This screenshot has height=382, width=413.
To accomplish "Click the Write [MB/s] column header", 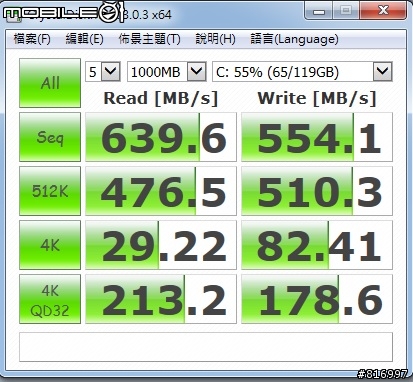I will coord(317,98).
